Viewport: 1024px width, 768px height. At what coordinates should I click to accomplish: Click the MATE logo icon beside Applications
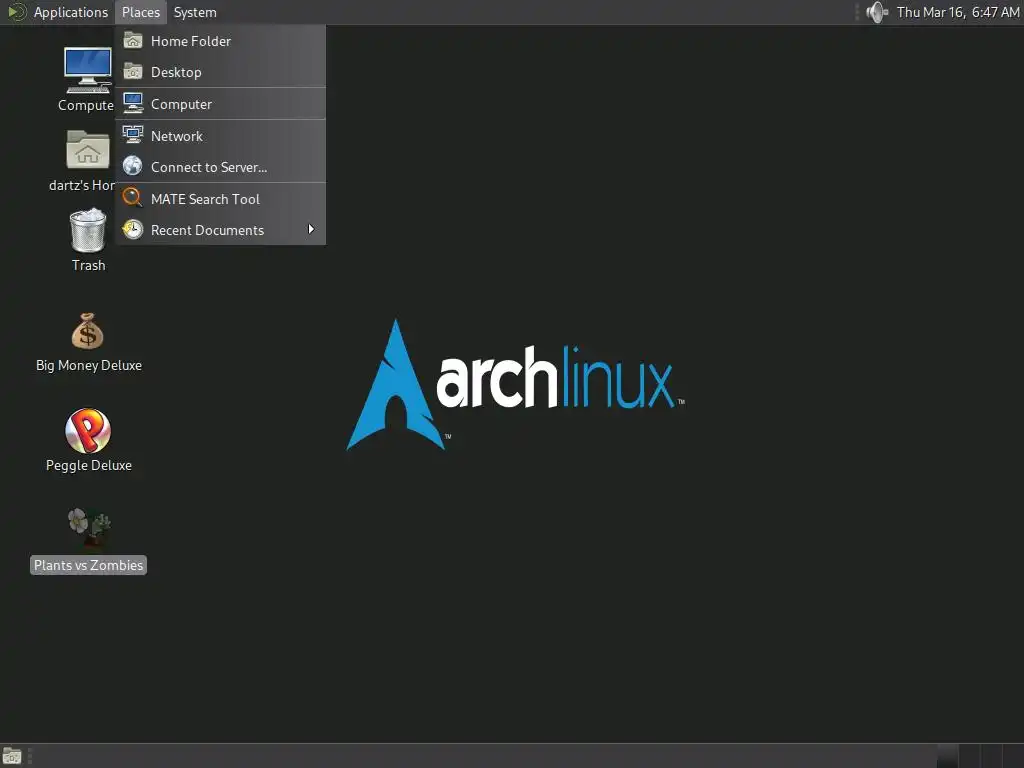click(17, 12)
